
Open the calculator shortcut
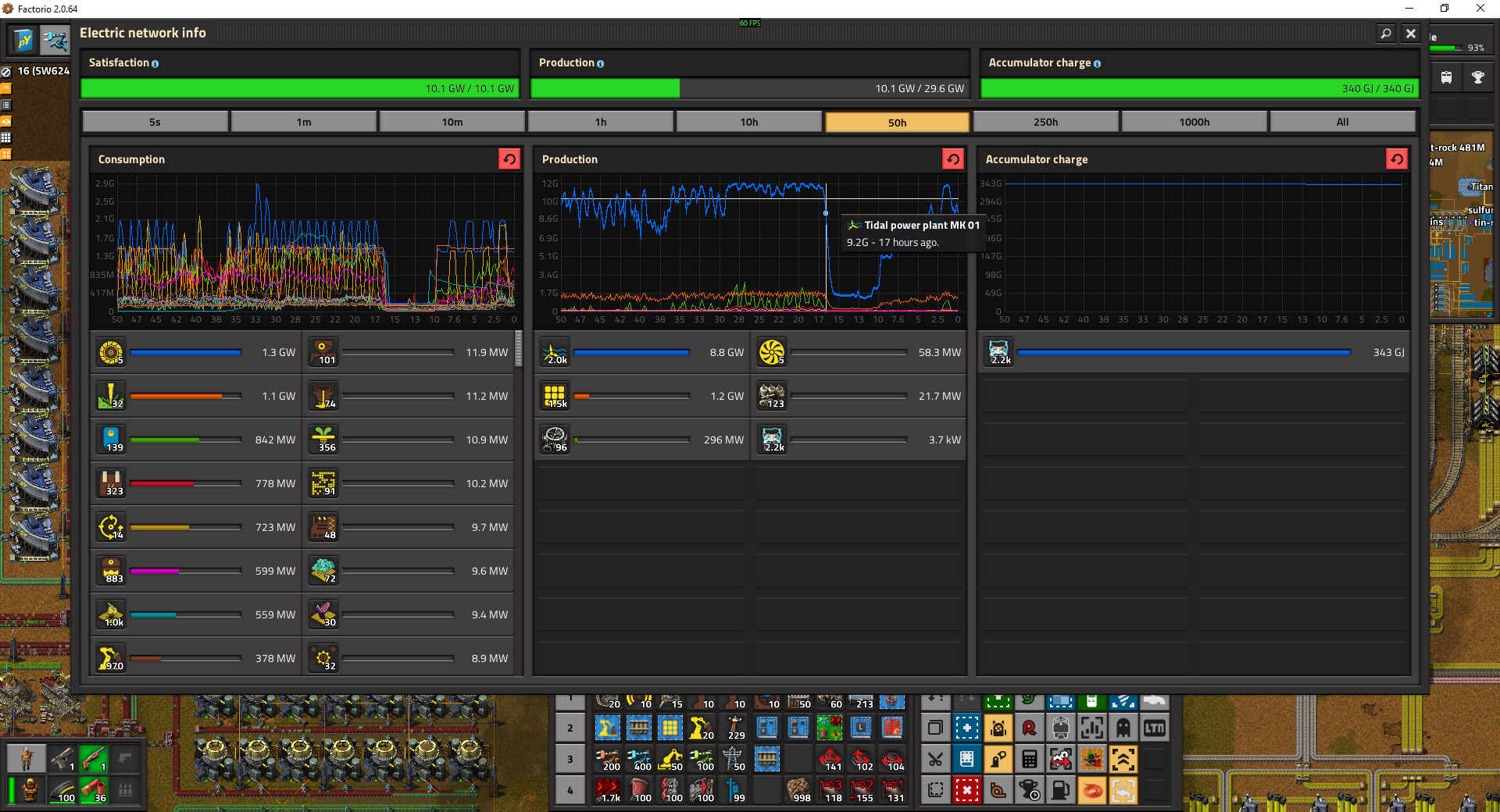(1029, 759)
